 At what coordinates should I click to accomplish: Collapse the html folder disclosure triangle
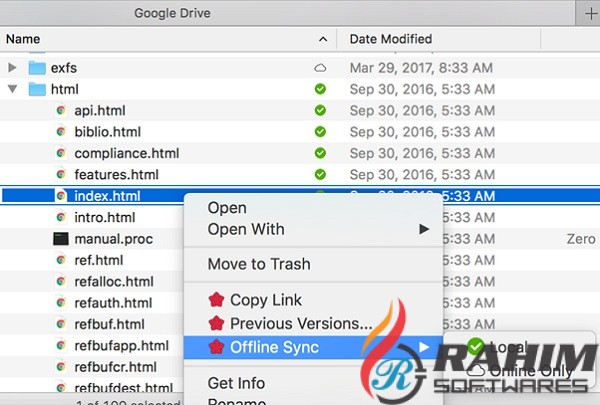pos(12,89)
